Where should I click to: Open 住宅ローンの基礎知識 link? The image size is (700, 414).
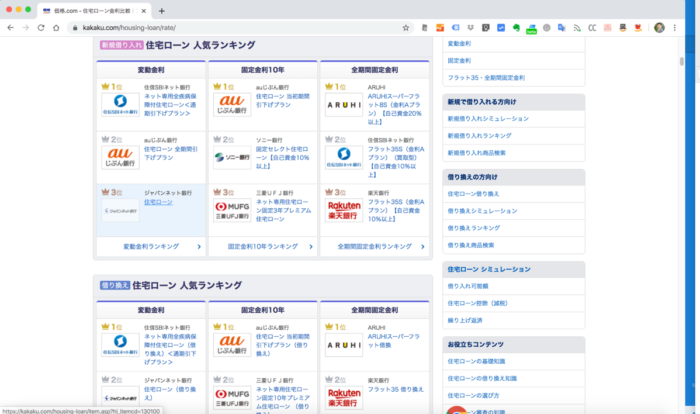[x=476, y=361]
